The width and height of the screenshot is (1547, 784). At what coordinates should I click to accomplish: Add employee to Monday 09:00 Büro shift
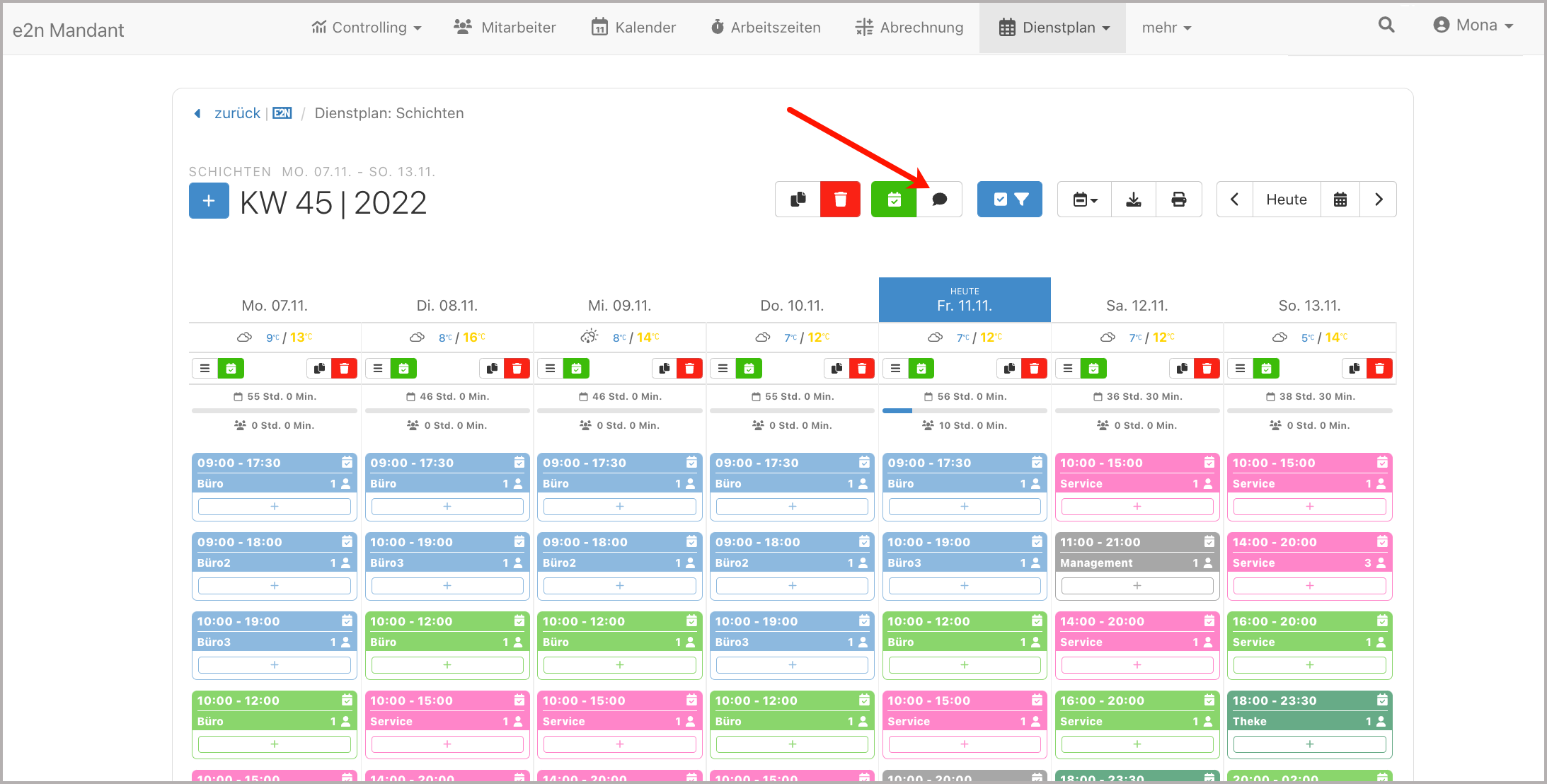pos(275,507)
